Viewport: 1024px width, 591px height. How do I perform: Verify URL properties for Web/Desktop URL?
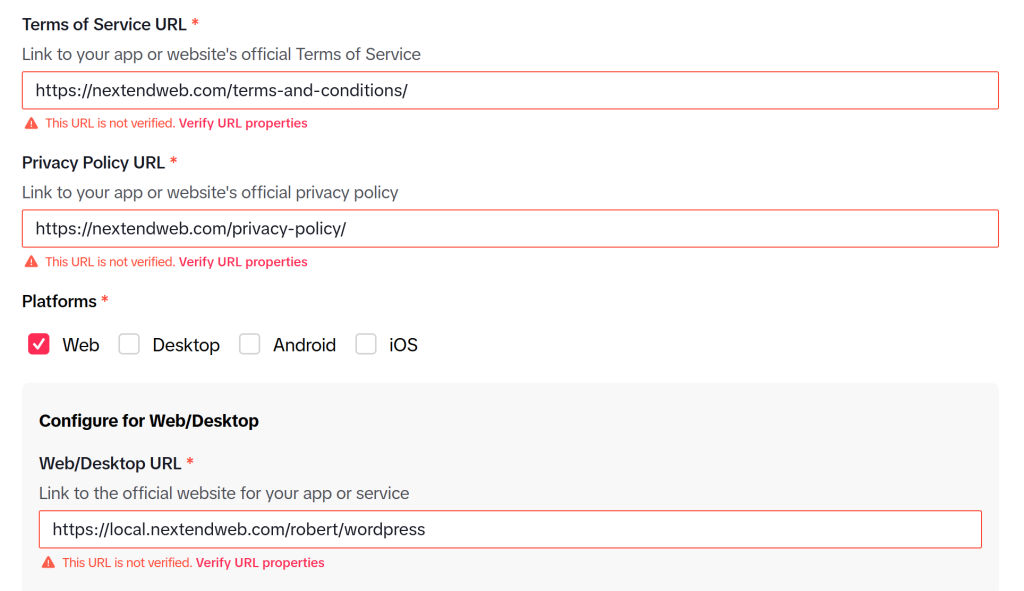point(260,563)
